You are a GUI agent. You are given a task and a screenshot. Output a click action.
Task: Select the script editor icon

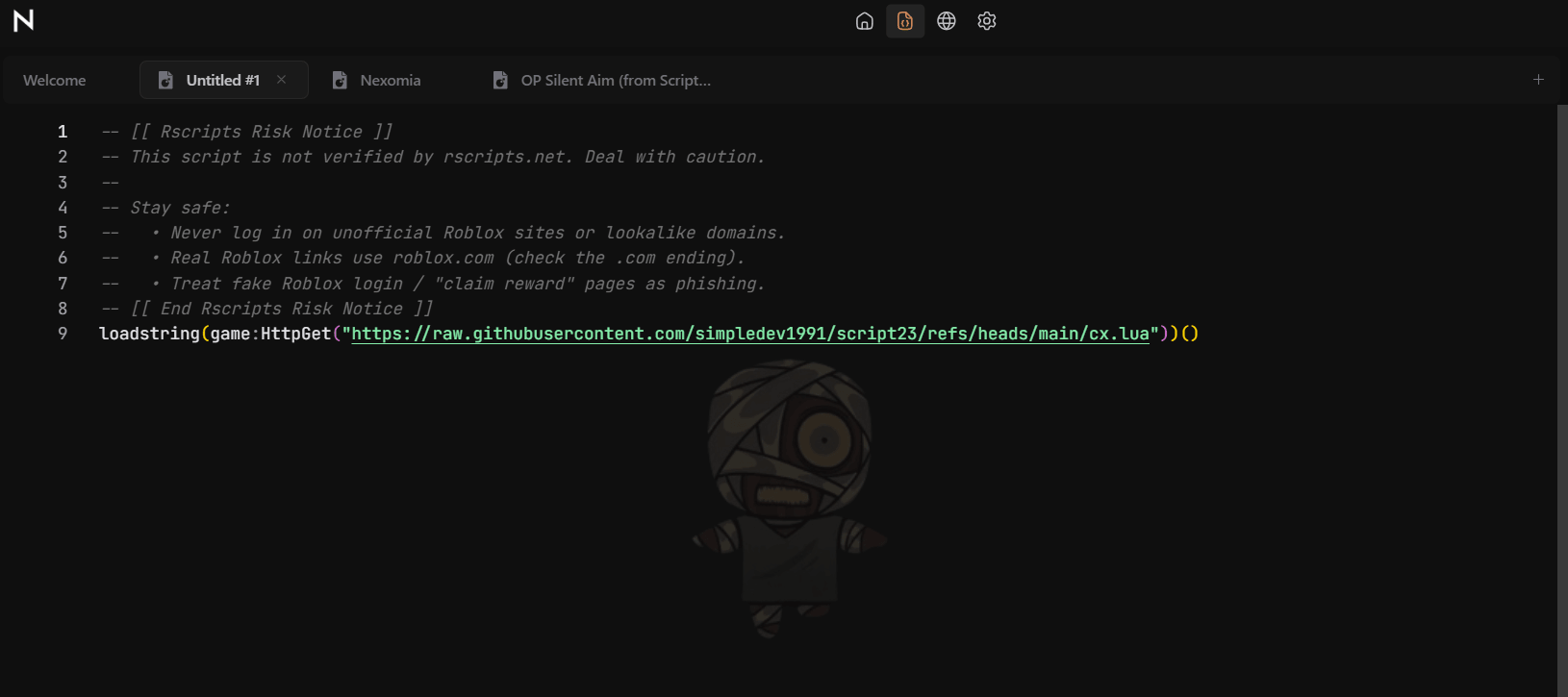(905, 21)
